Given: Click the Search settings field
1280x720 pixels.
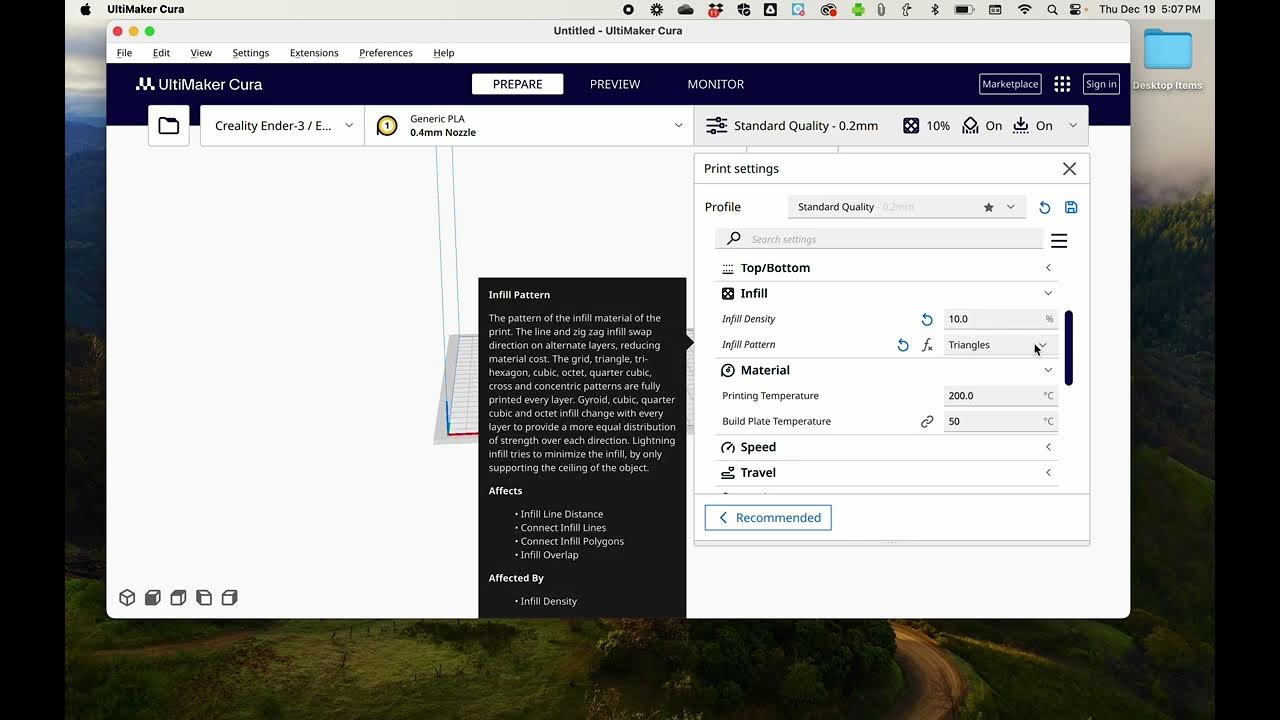Looking at the screenshot, I should tap(879, 239).
